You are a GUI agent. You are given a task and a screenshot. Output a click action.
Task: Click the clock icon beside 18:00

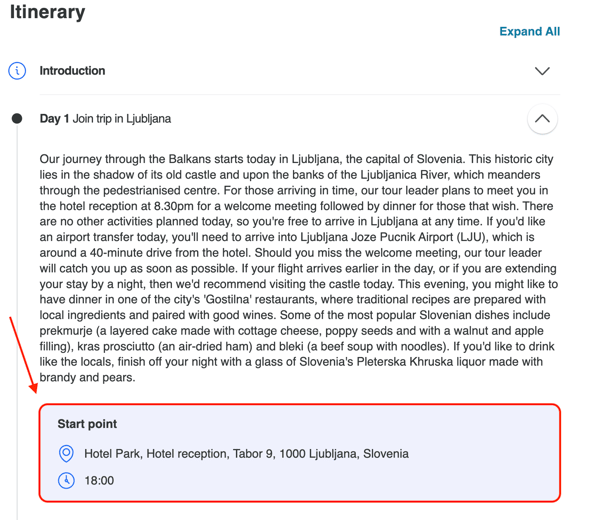tap(66, 481)
